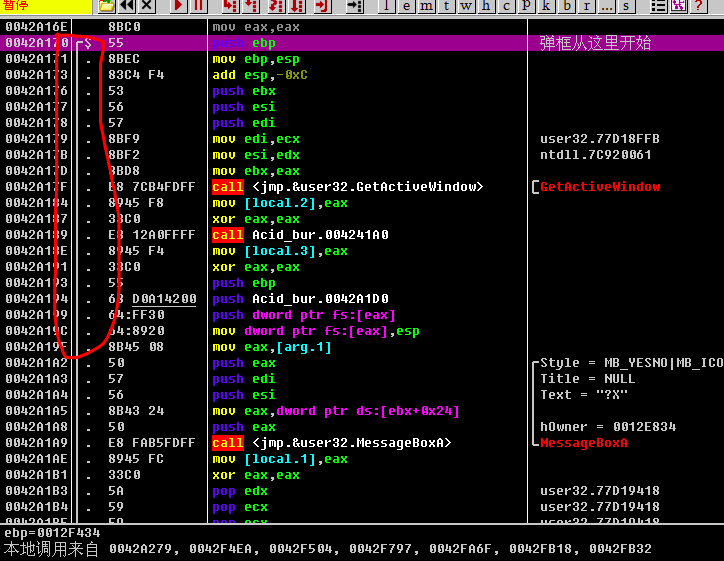Click the 'Title = NULL' comment

coord(588,379)
